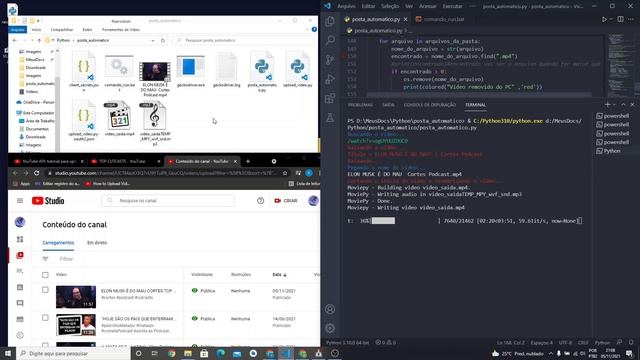The image size is (640, 360).
Task: Bookmark this page with the star icon
Action: (285, 173)
